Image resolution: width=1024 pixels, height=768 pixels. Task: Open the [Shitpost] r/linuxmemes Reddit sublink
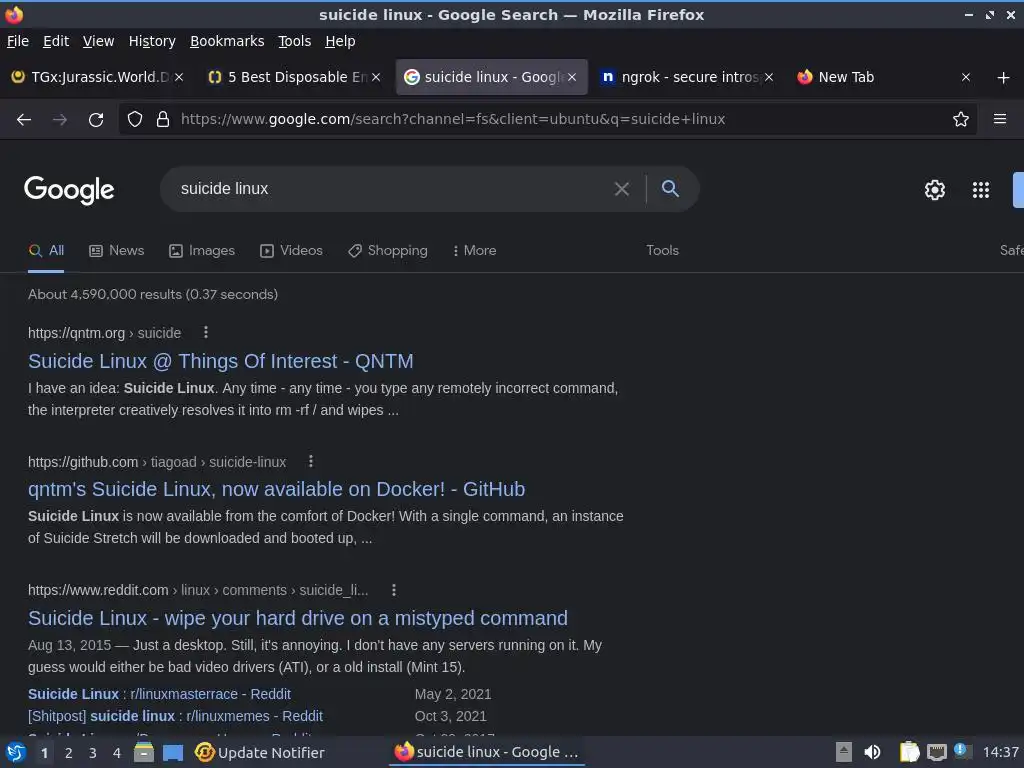point(175,716)
